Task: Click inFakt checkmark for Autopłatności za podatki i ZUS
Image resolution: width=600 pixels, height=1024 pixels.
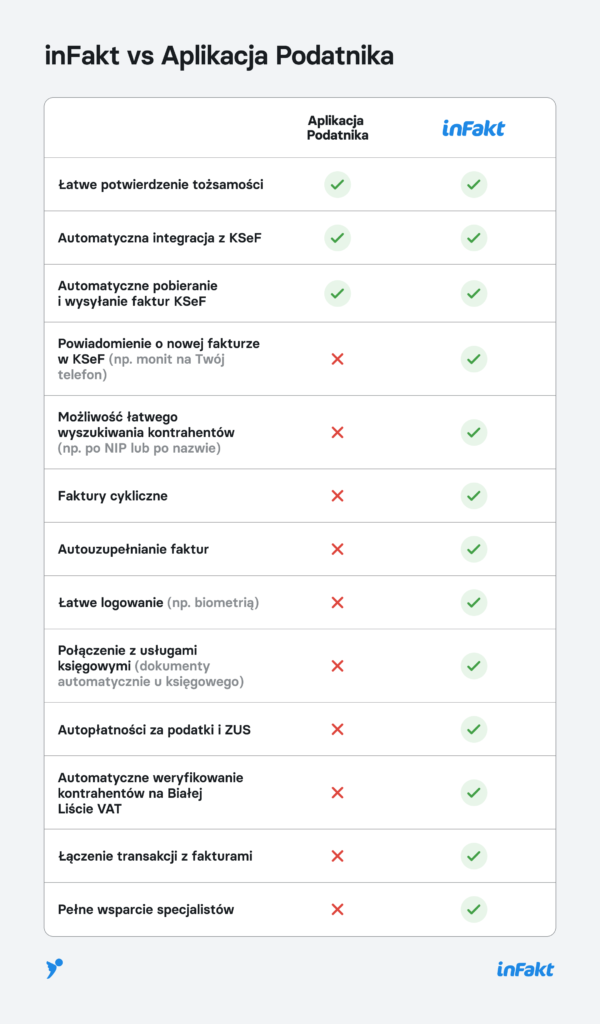Action: point(474,730)
